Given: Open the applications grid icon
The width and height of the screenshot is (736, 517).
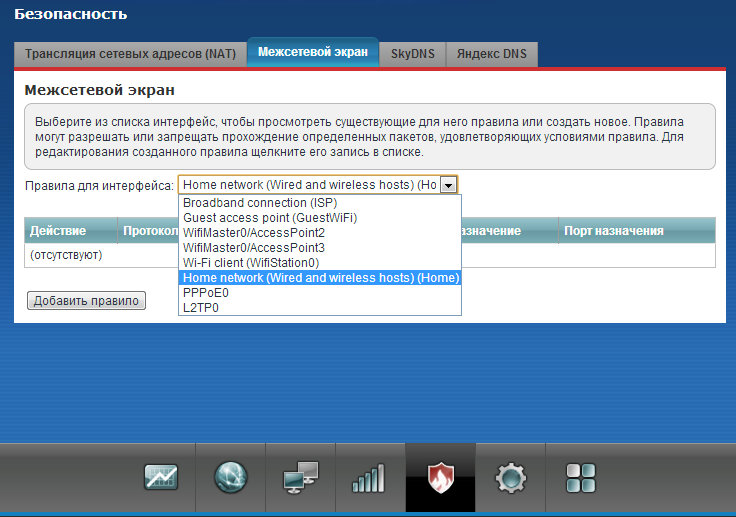Looking at the screenshot, I should pyautogui.click(x=579, y=478).
